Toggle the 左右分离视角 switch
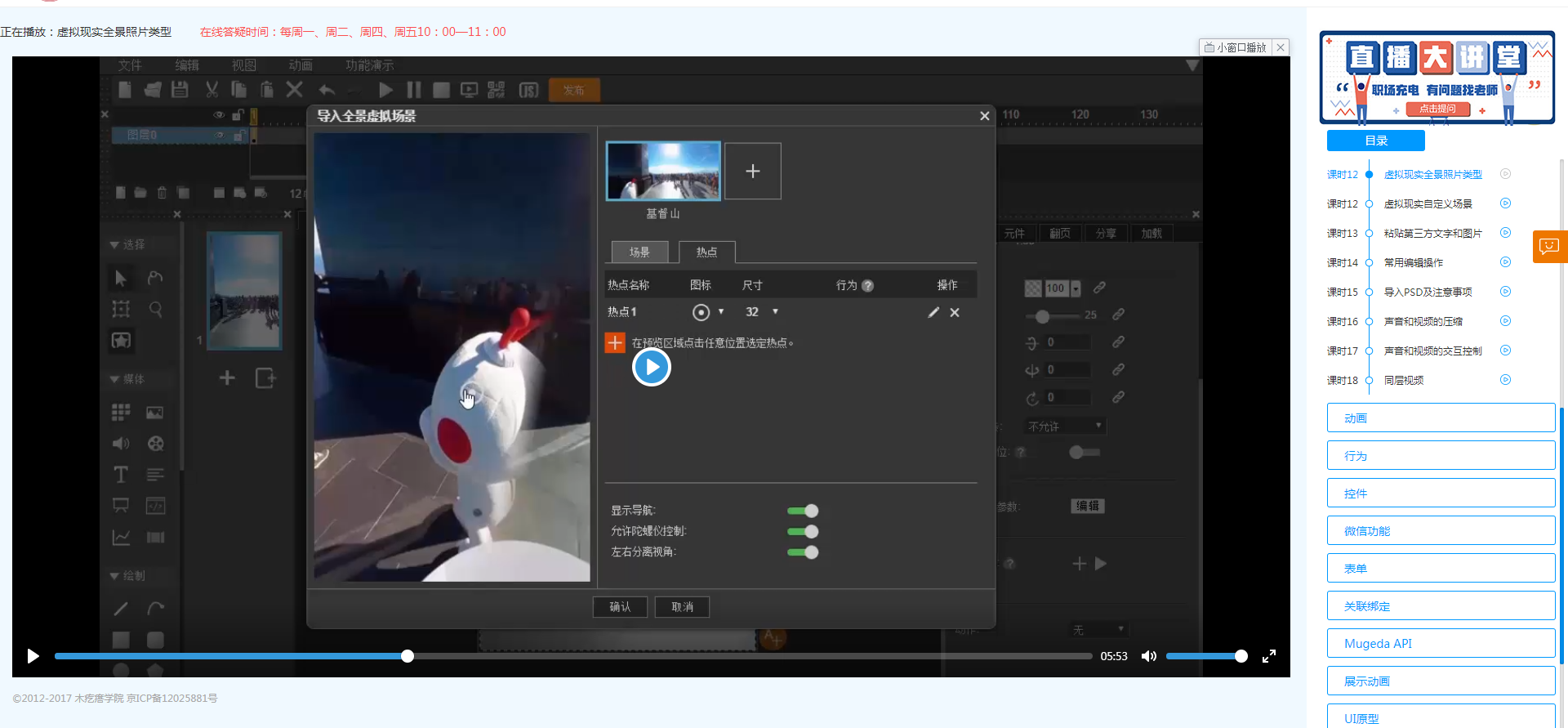Screen dimensions: 1568x728 point(802,552)
